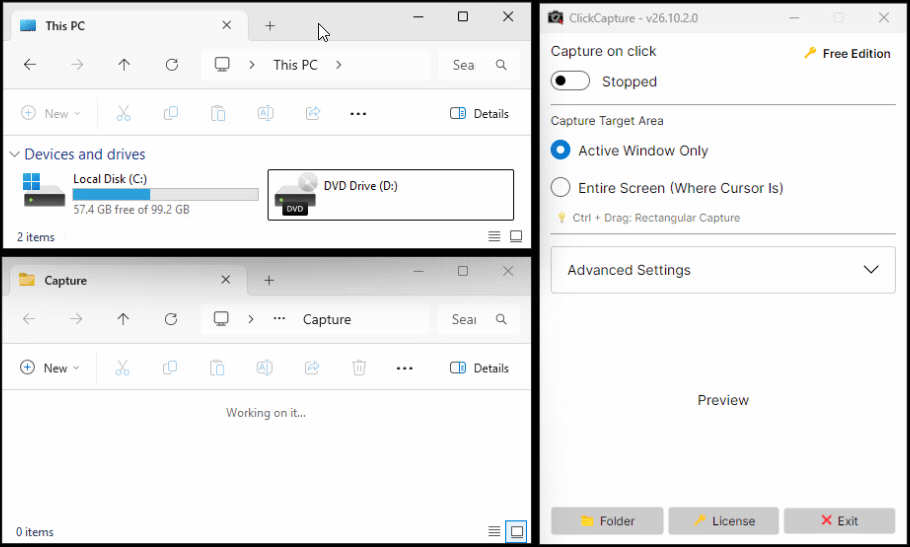910x547 pixels.
Task: Toggle the Details pane in This PC window
Action: point(479,113)
